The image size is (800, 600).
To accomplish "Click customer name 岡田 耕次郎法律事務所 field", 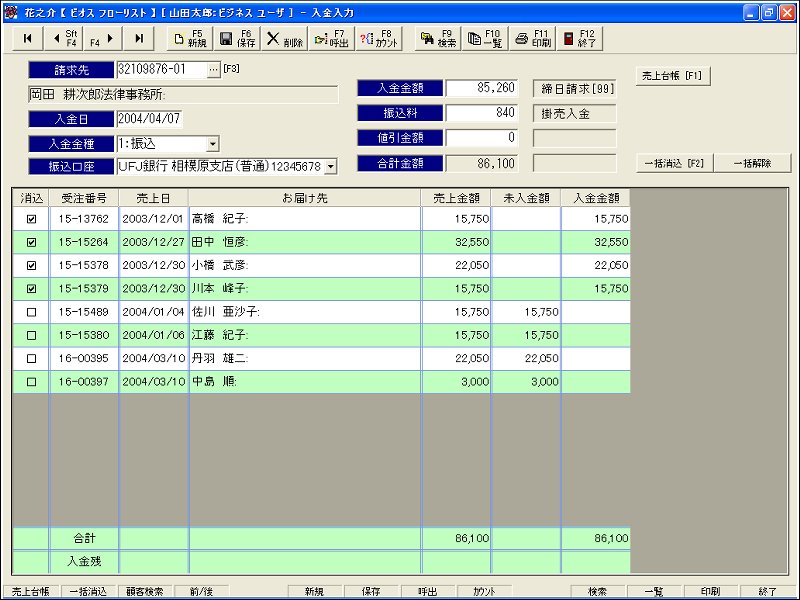I will tap(184, 94).
